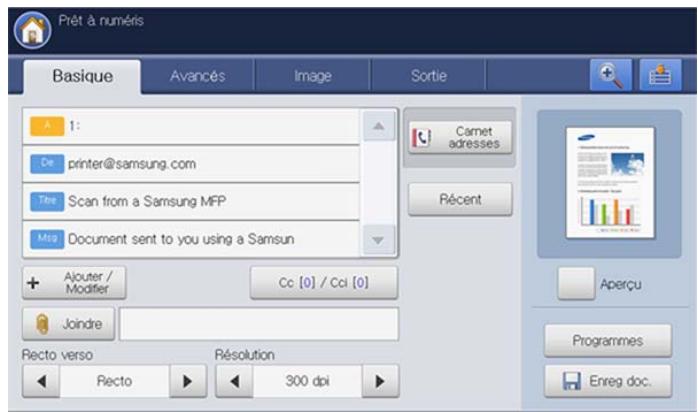This screenshot has width=698, height=412.
Task: Switch to the Basique tab
Action: [x=82, y=76]
